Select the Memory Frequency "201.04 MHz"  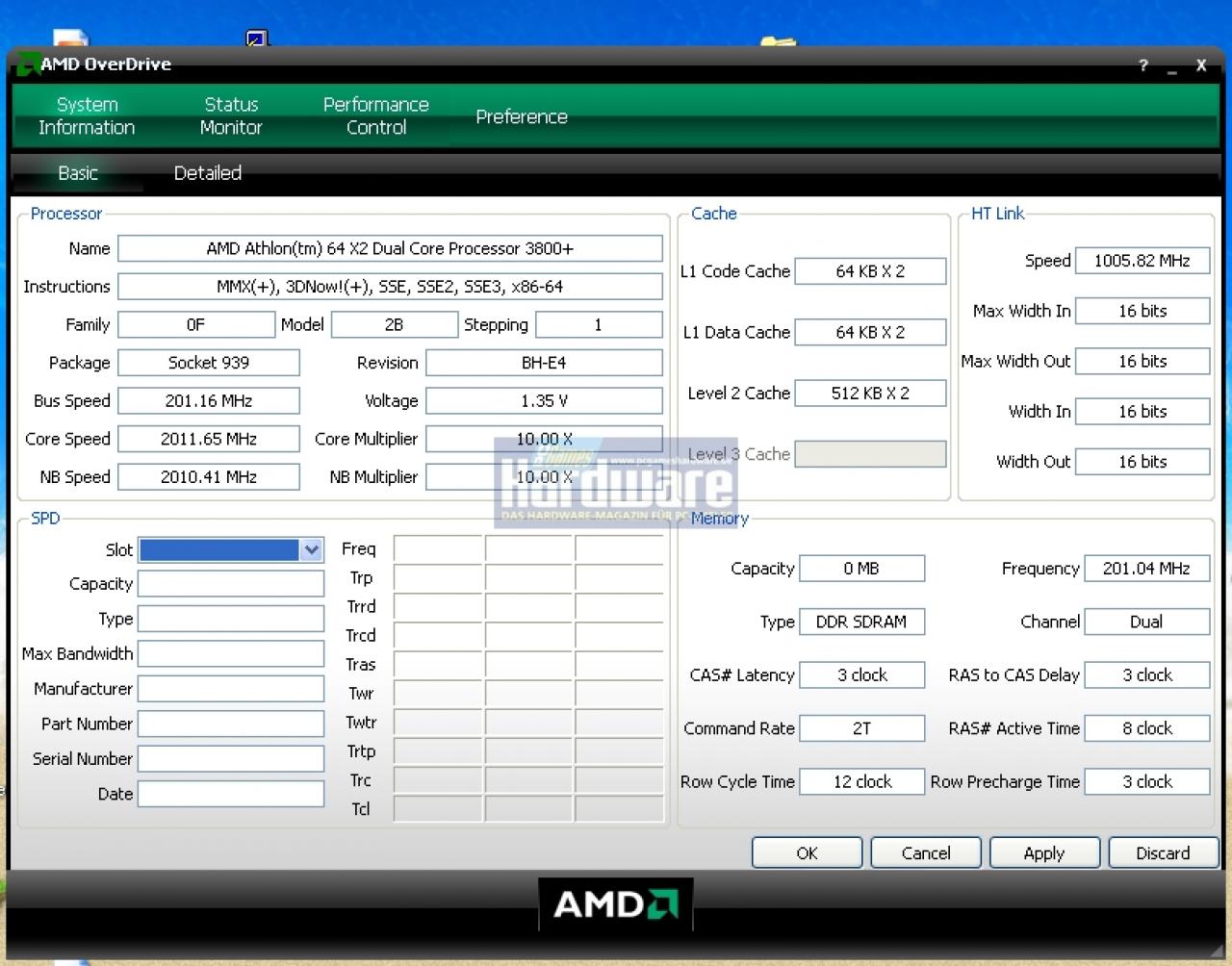pos(1146,569)
